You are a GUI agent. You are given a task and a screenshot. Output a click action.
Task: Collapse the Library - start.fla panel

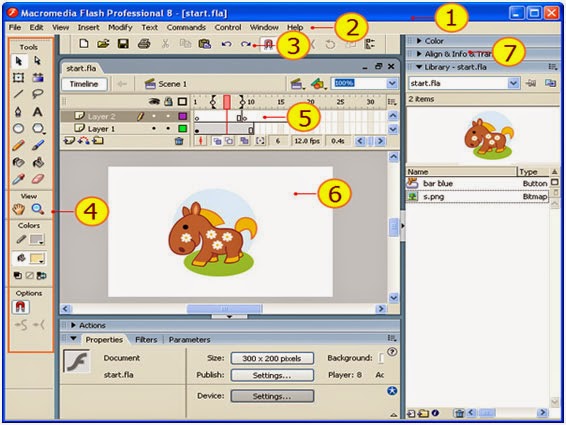pos(419,67)
